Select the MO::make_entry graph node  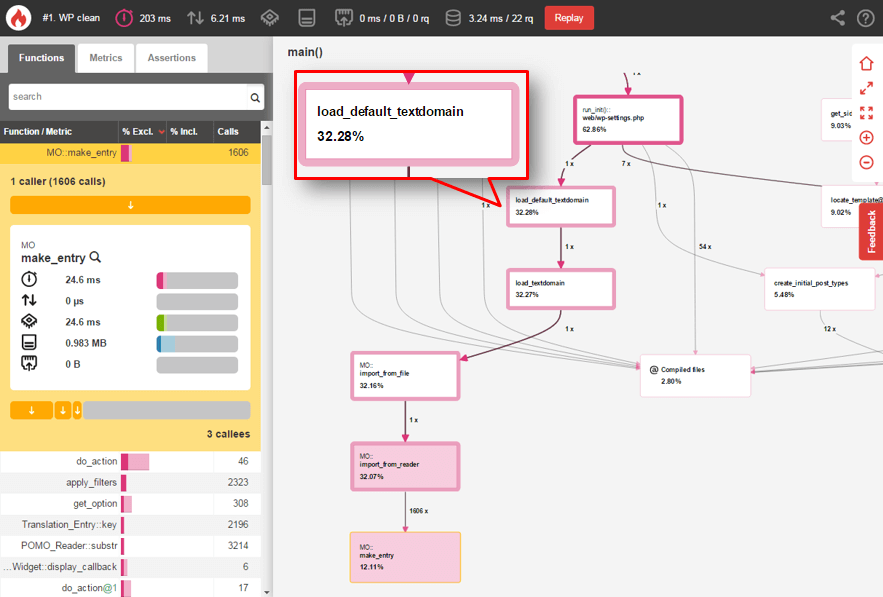405,557
